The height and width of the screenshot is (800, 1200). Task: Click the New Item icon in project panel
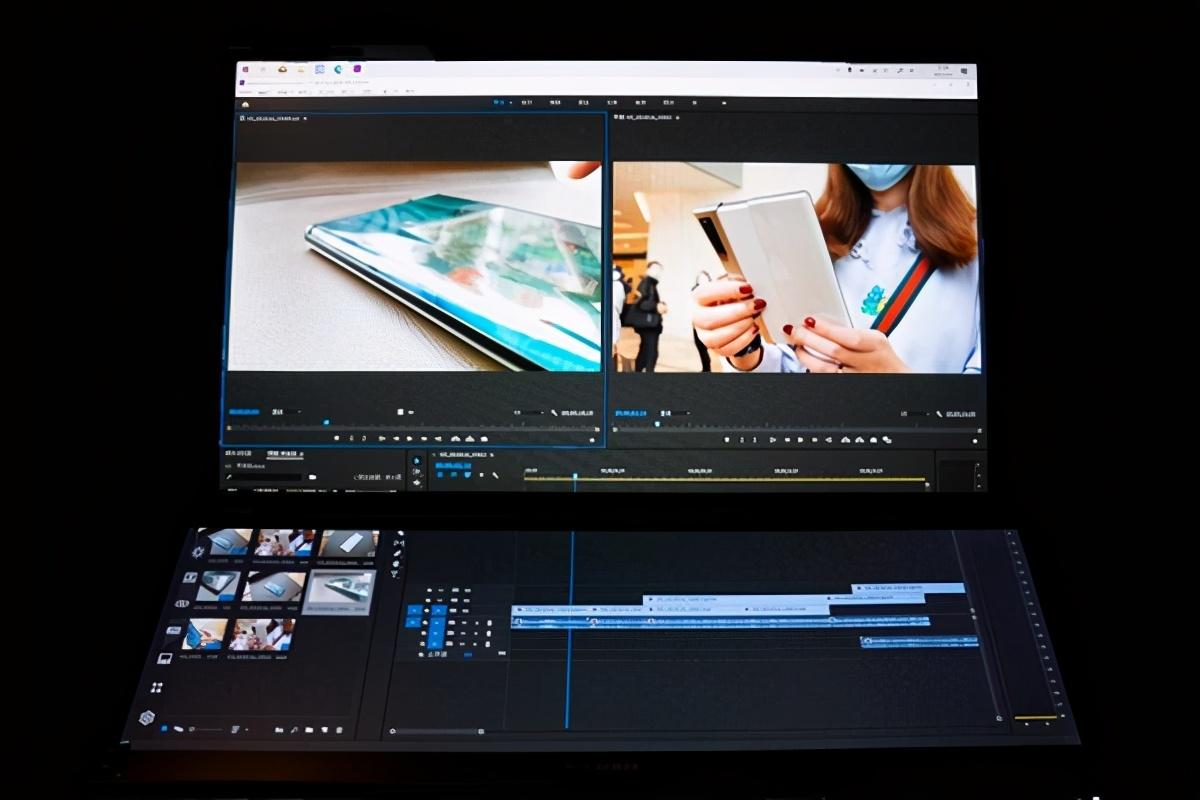tap(324, 730)
